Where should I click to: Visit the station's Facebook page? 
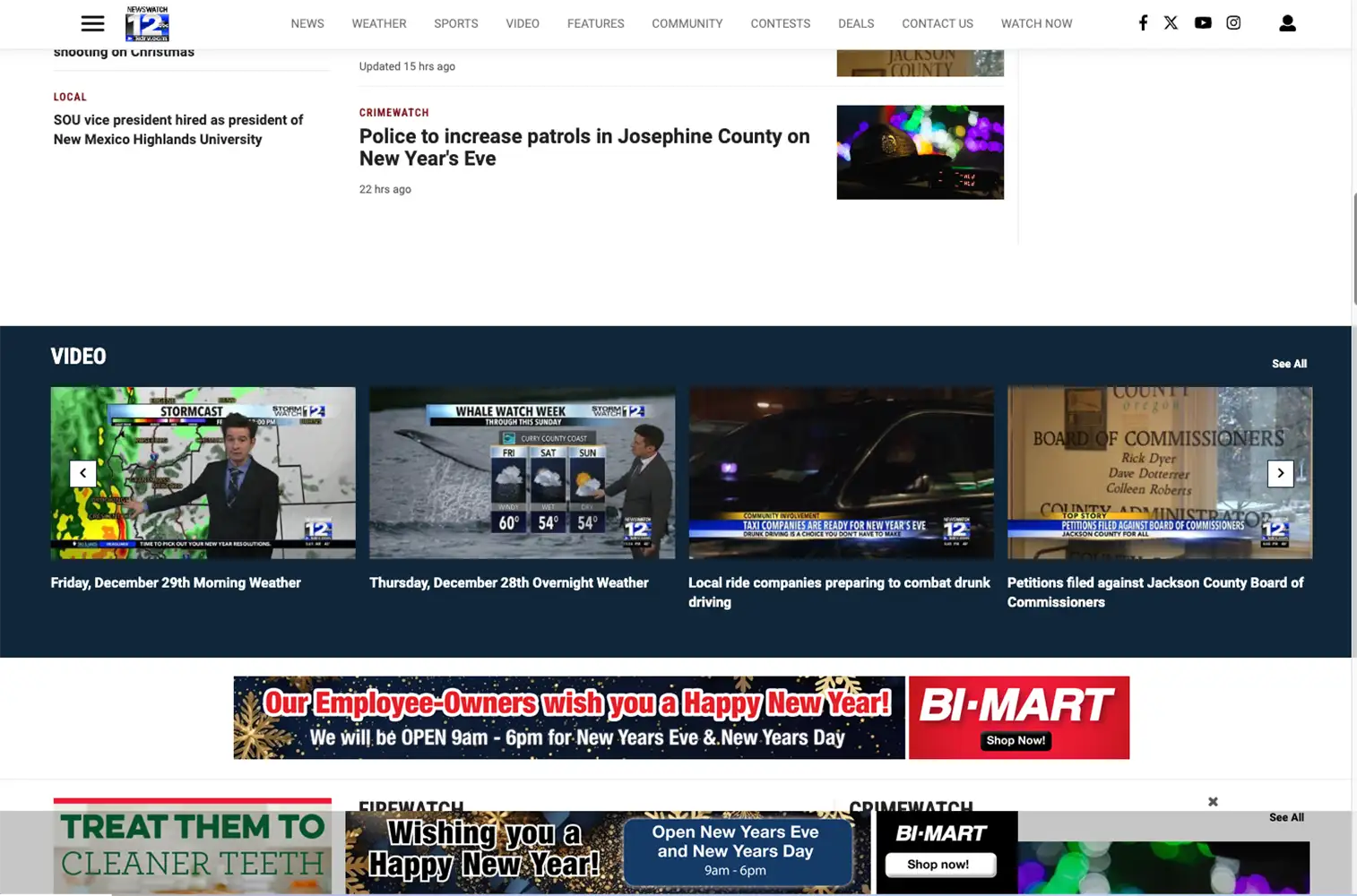[1143, 23]
